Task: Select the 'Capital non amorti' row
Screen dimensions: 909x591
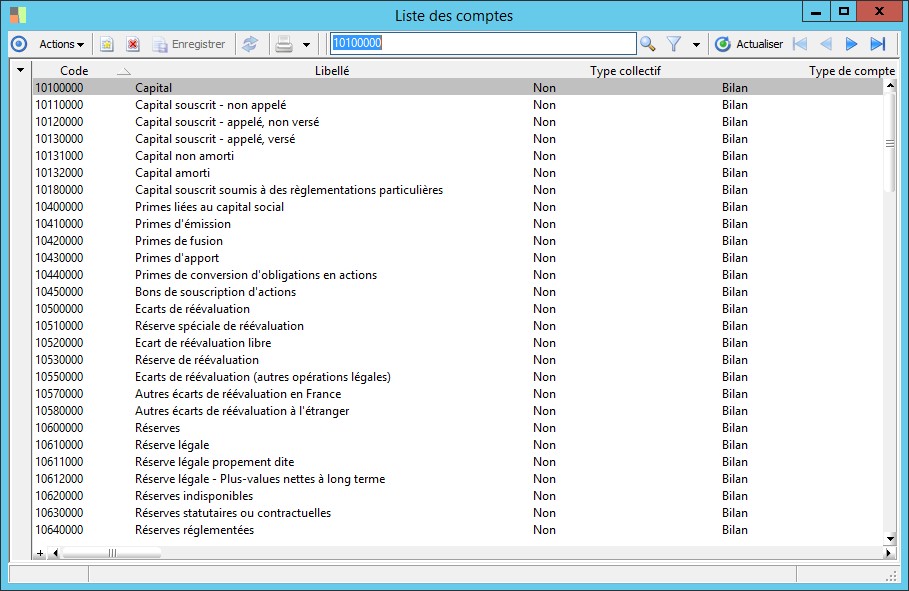Action: [457, 156]
